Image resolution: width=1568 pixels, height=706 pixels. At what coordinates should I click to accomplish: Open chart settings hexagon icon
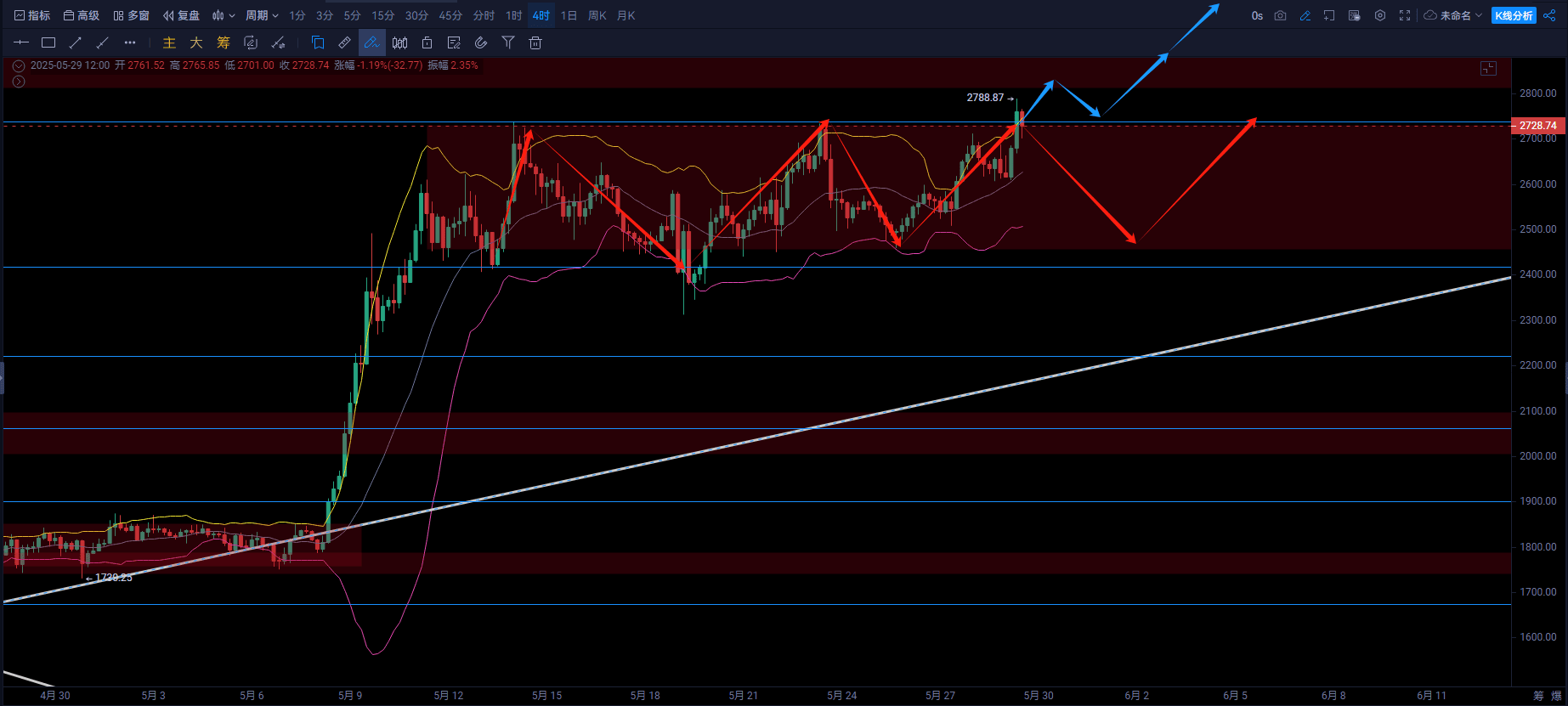pos(1380,15)
